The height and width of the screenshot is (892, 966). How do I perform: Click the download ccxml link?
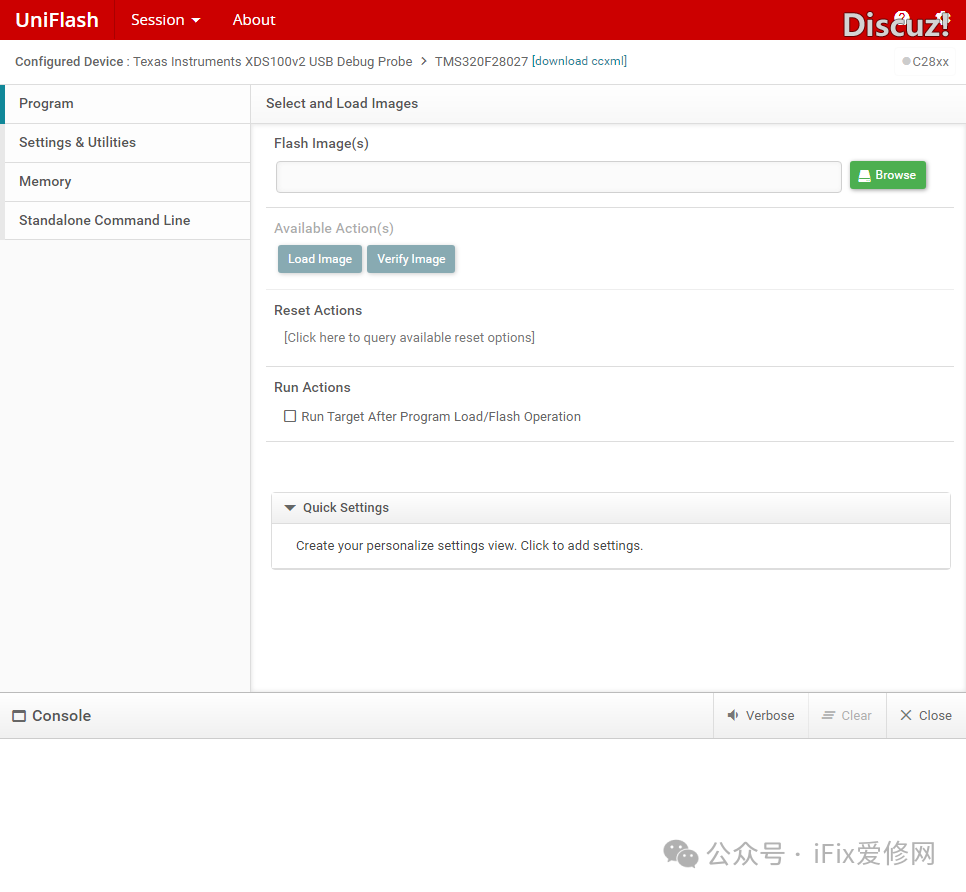point(579,62)
